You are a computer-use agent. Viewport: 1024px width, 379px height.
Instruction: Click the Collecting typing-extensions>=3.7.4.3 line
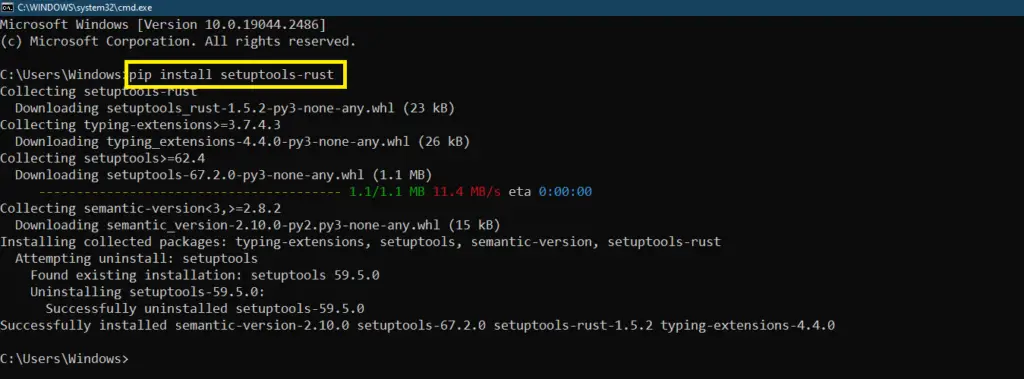point(140,125)
